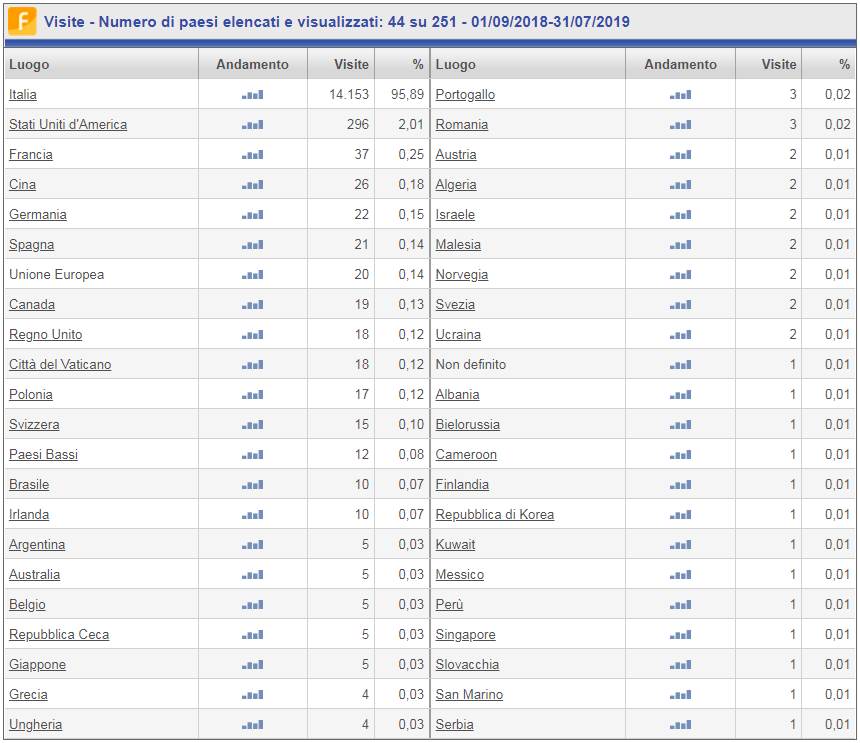Select the 296 visits cell
This screenshot has width=860, height=743.
coord(358,124)
